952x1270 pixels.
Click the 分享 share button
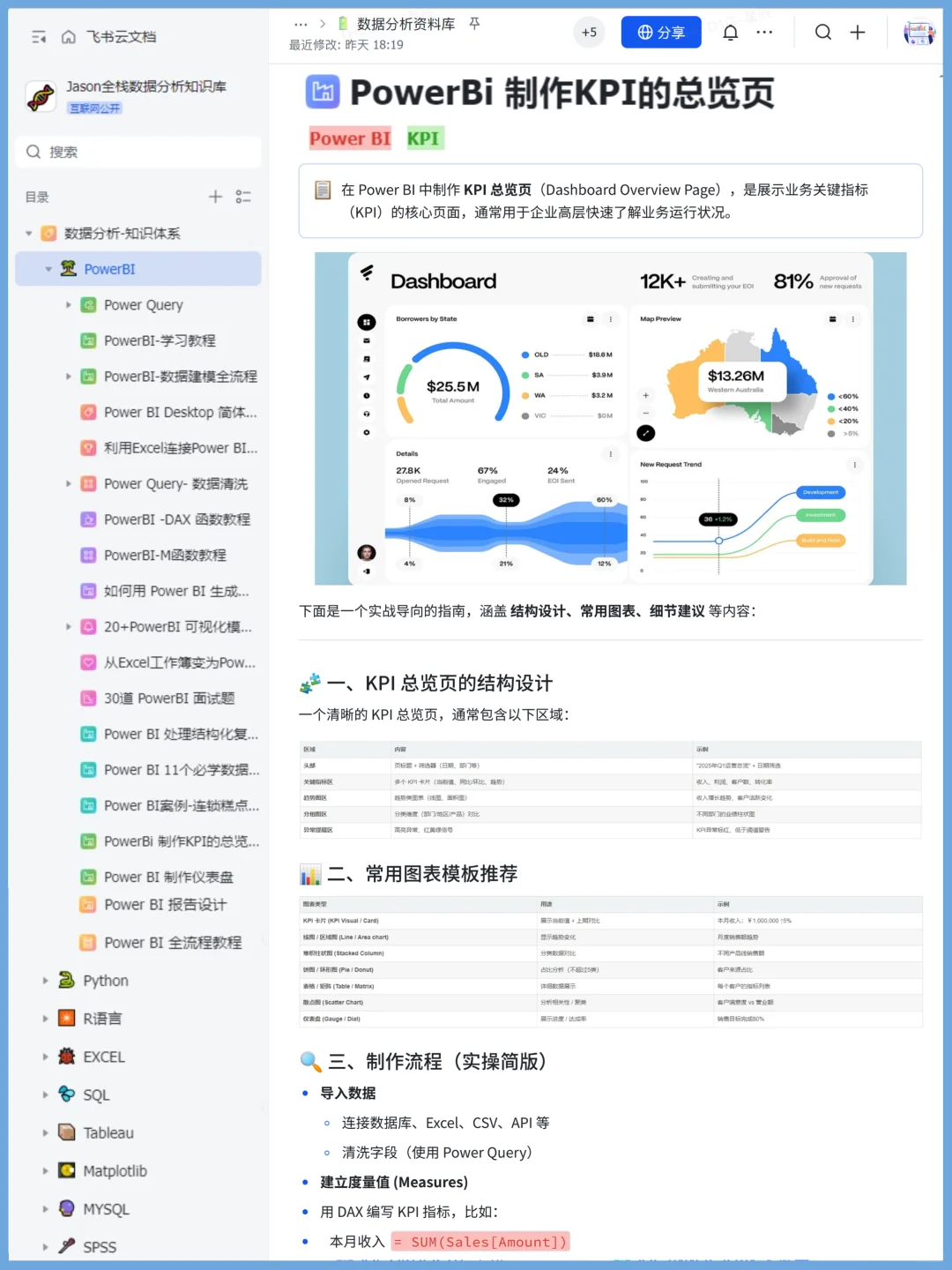(x=661, y=33)
